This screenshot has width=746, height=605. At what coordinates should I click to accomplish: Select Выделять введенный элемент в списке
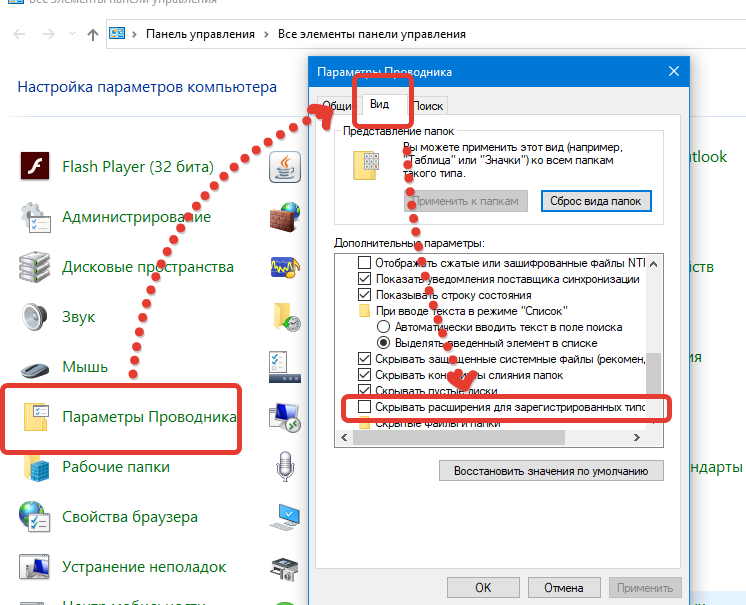point(383,342)
